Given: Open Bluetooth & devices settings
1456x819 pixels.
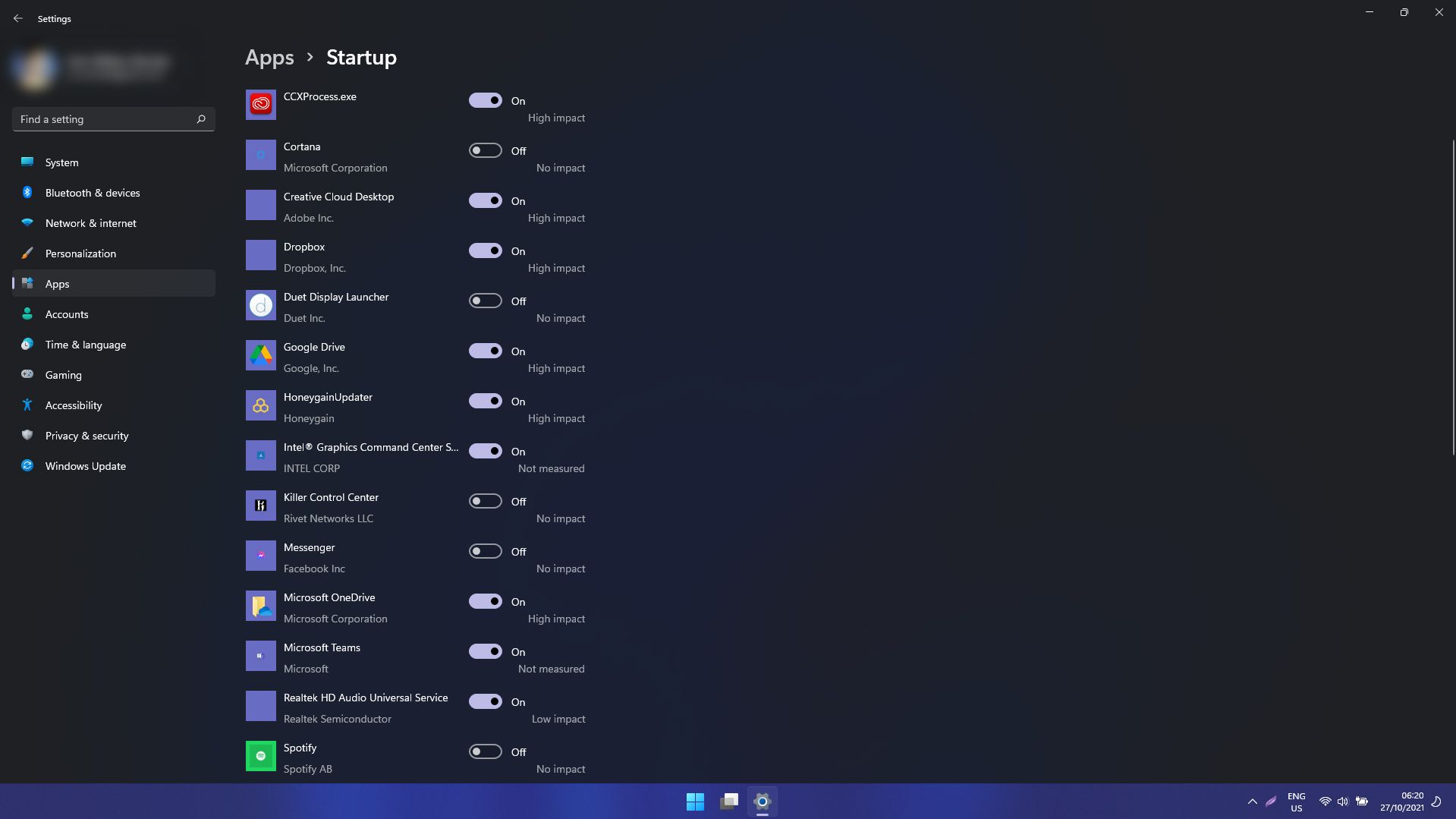Looking at the screenshot, I should 114,193.
